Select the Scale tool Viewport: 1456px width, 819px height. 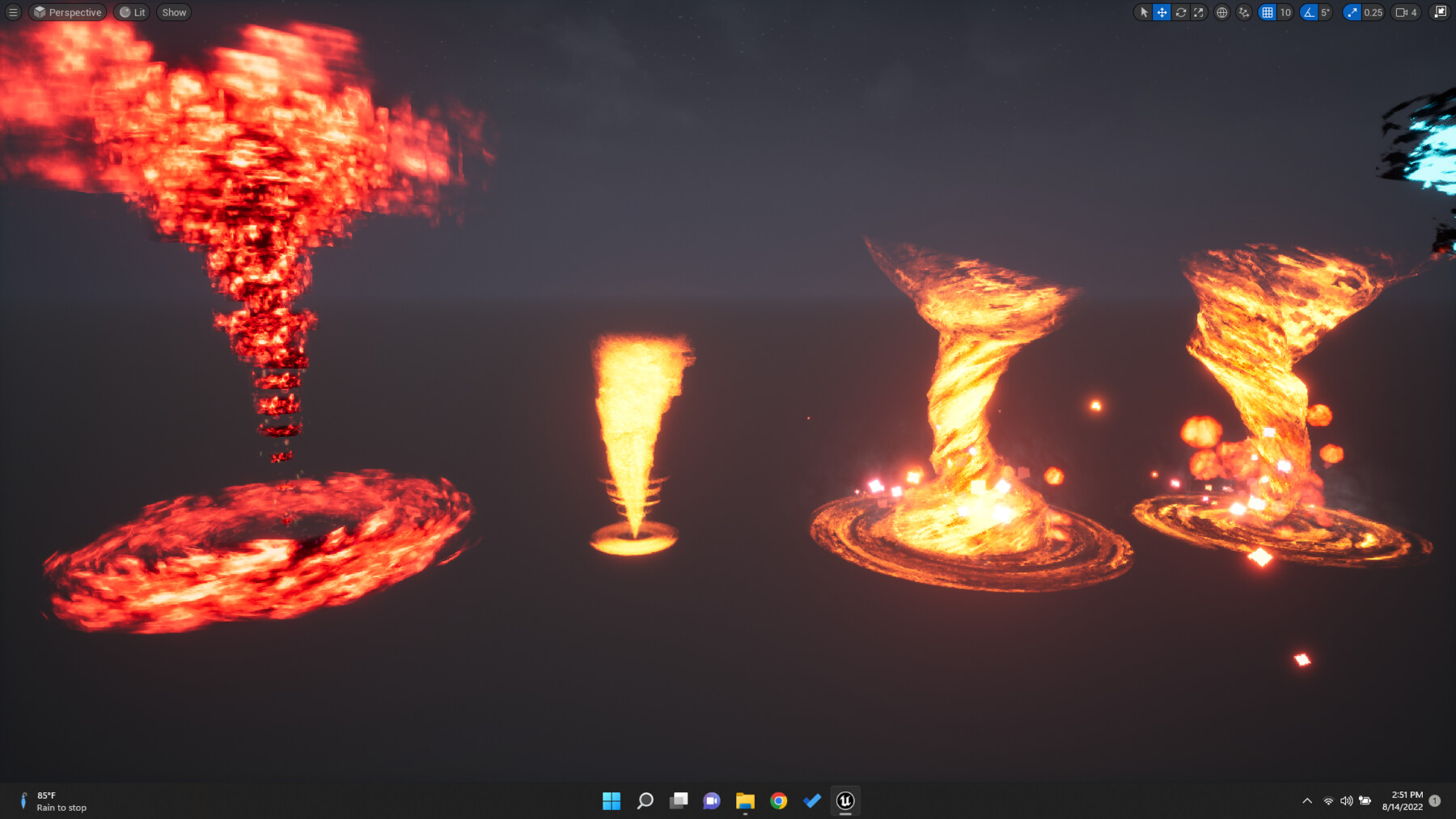pos(1198,12)
